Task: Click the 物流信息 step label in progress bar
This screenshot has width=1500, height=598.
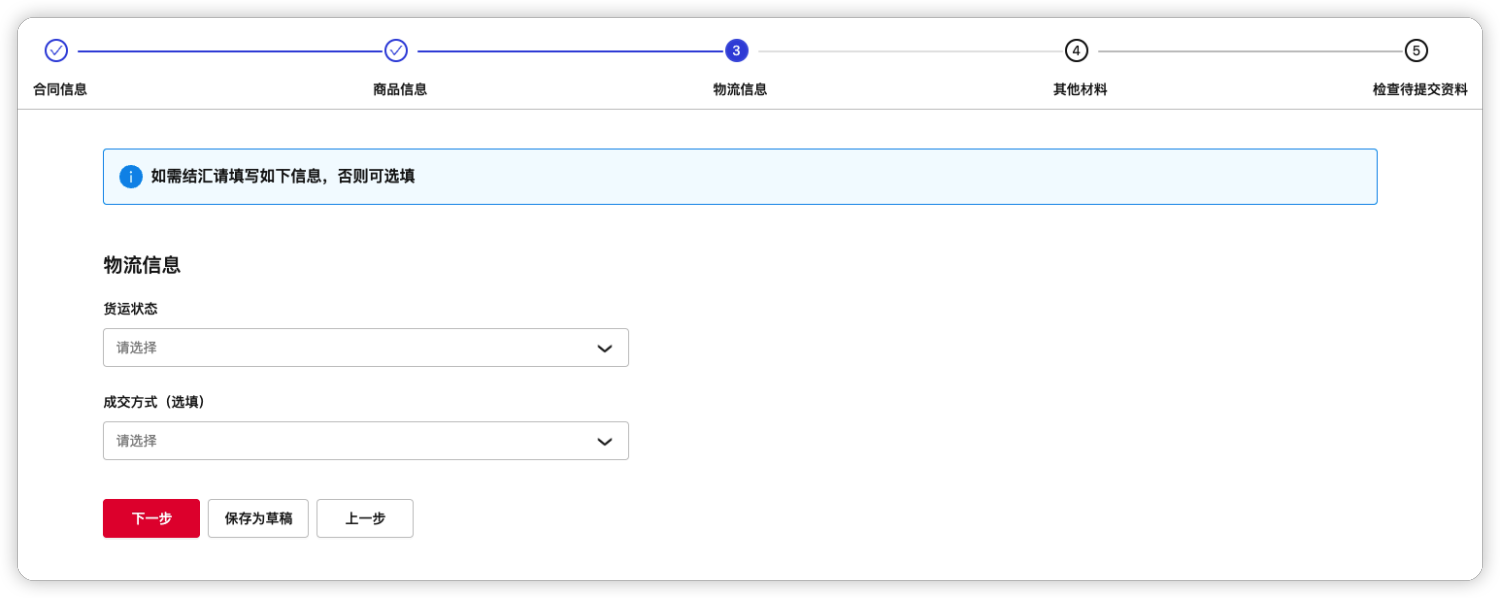Action: tap(740, 89)
